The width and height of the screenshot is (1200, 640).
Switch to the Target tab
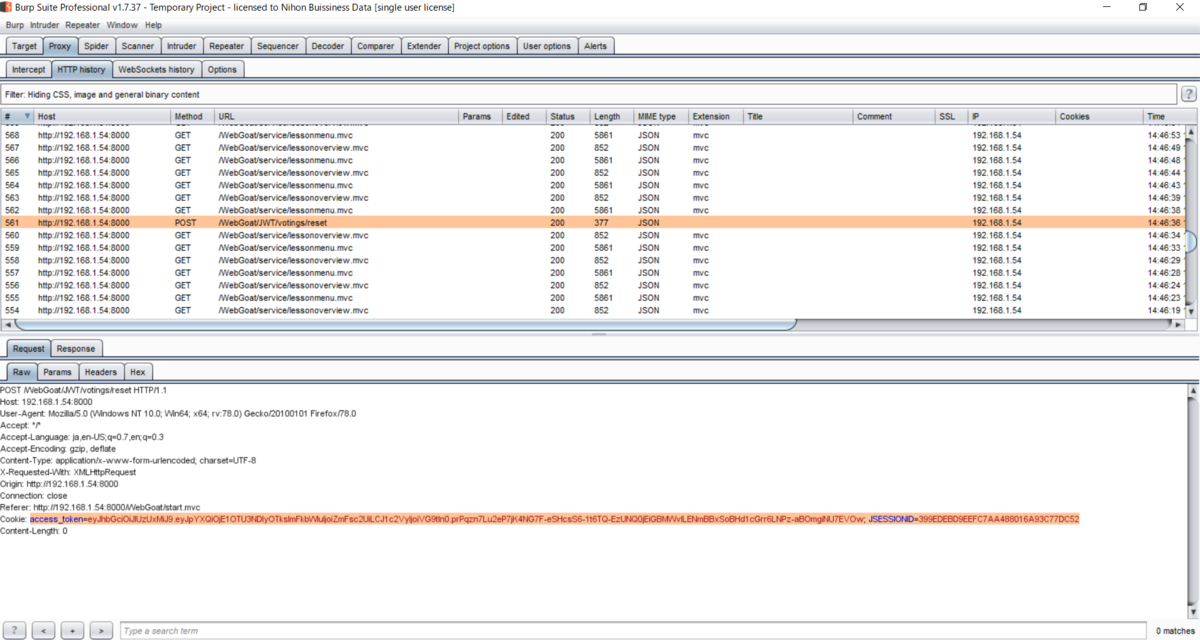(x=24, y=46)
